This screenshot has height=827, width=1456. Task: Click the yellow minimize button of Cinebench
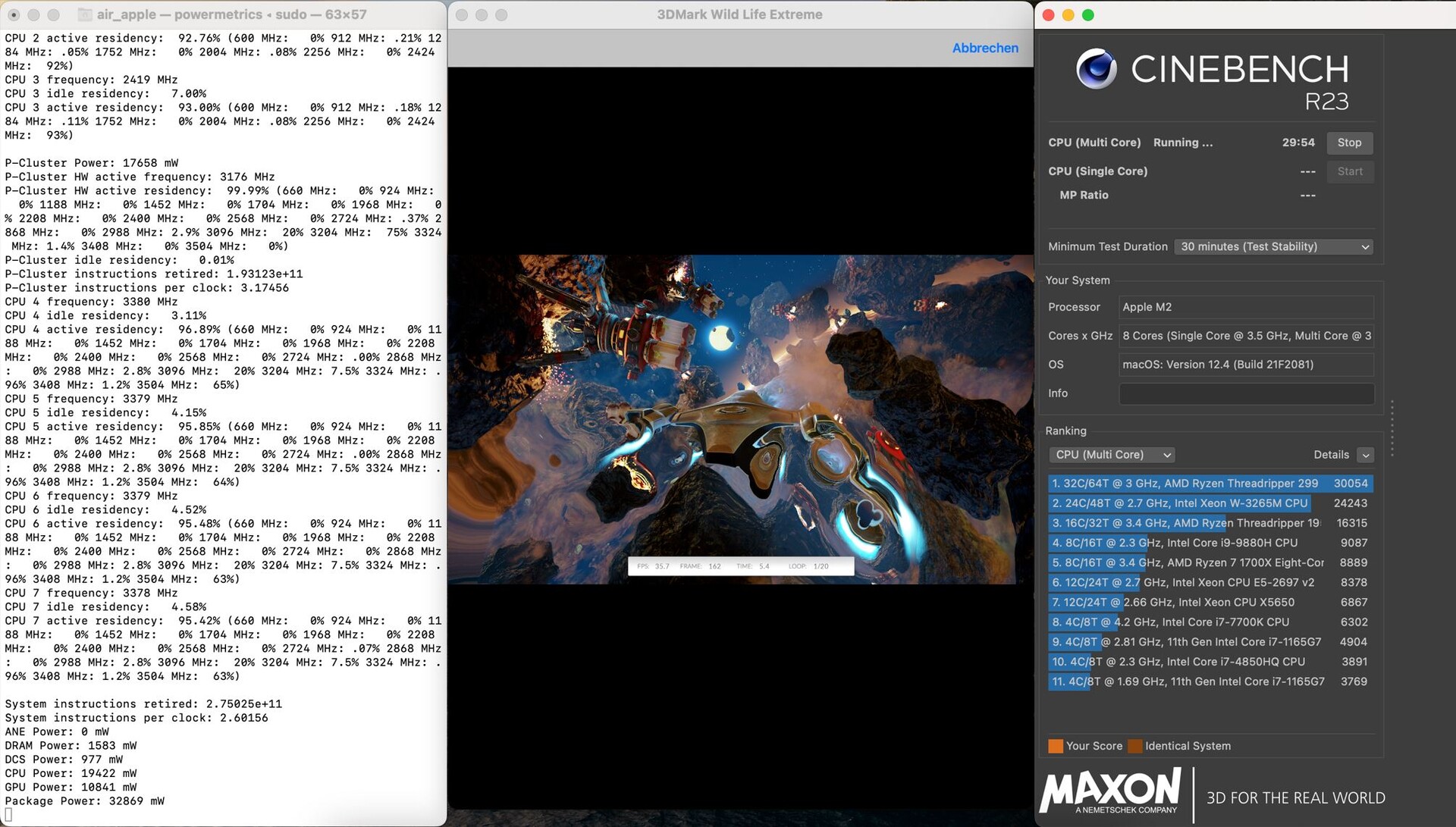pyautogui.click(x=1068, y=15)
